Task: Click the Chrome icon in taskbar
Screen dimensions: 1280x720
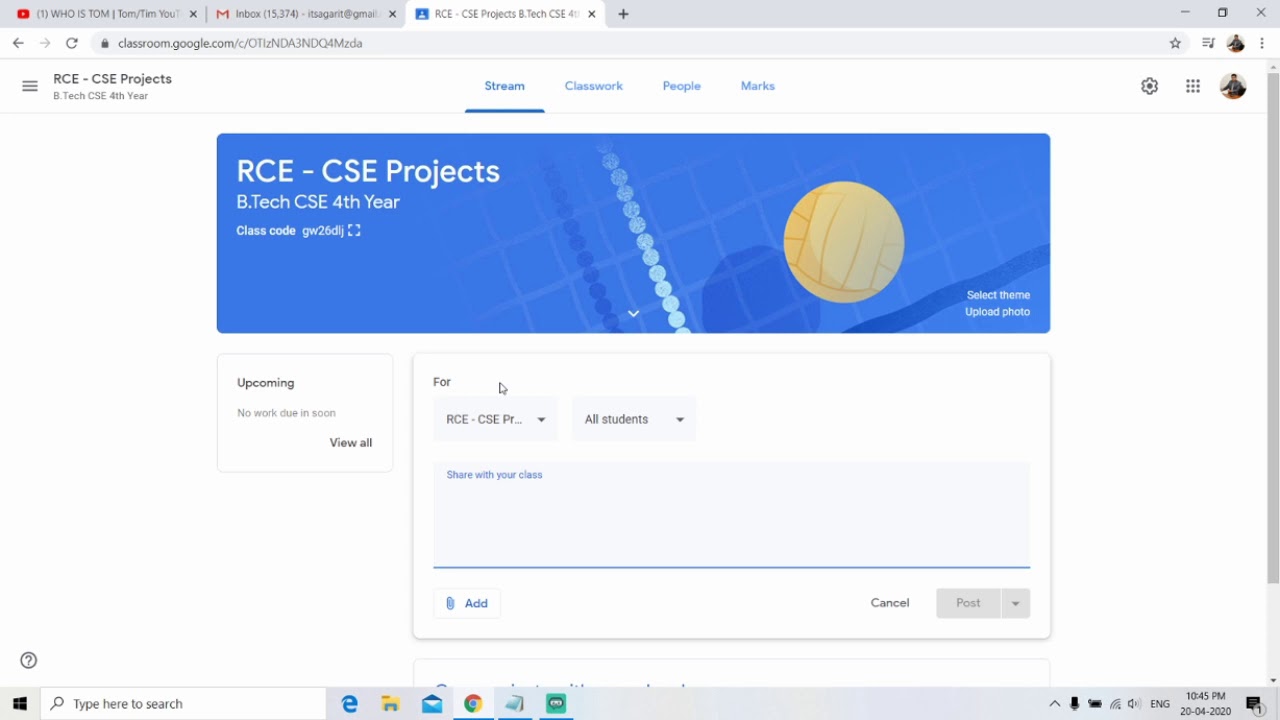Action: tap(473, 704)
